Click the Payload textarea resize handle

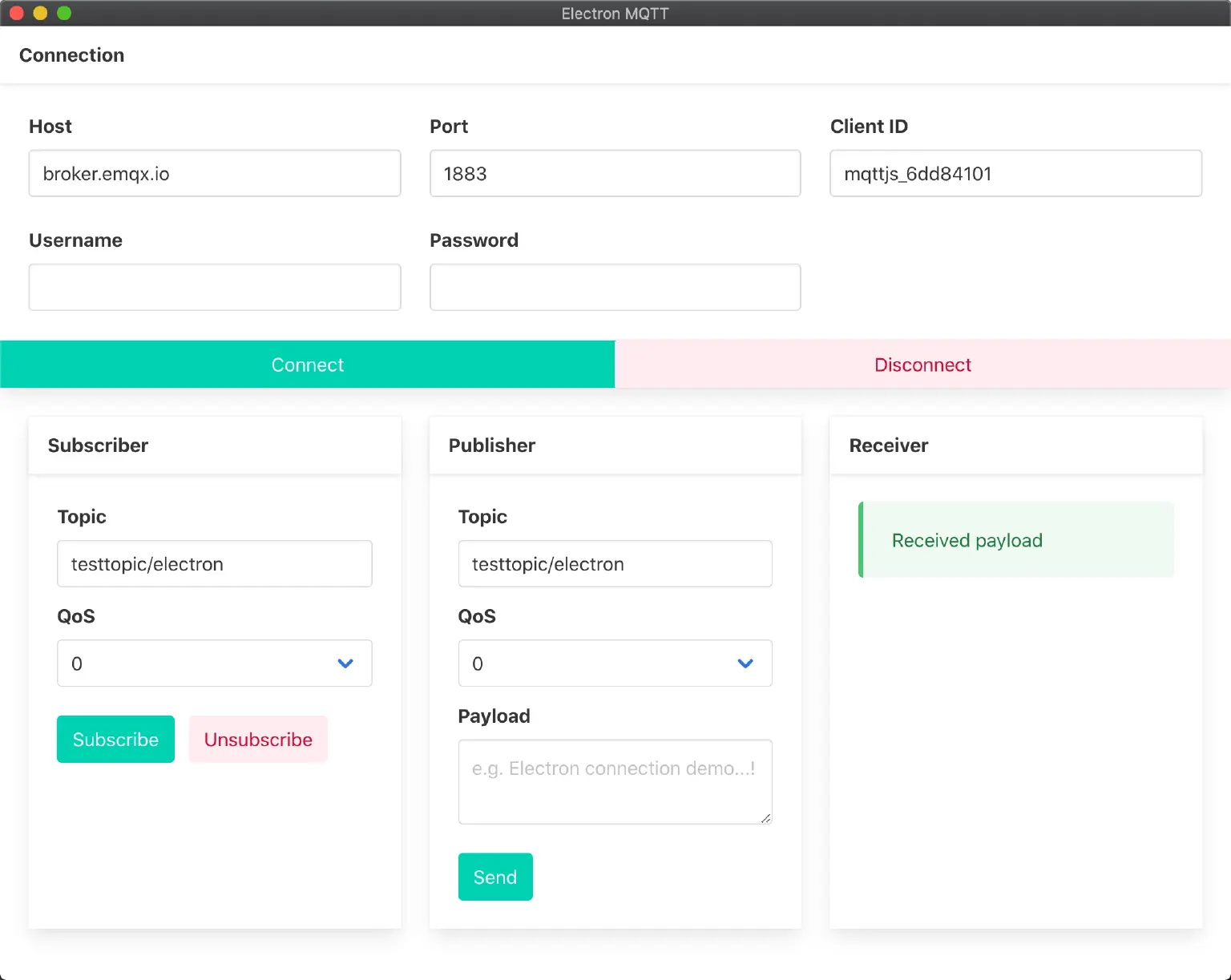coord(765,818)
